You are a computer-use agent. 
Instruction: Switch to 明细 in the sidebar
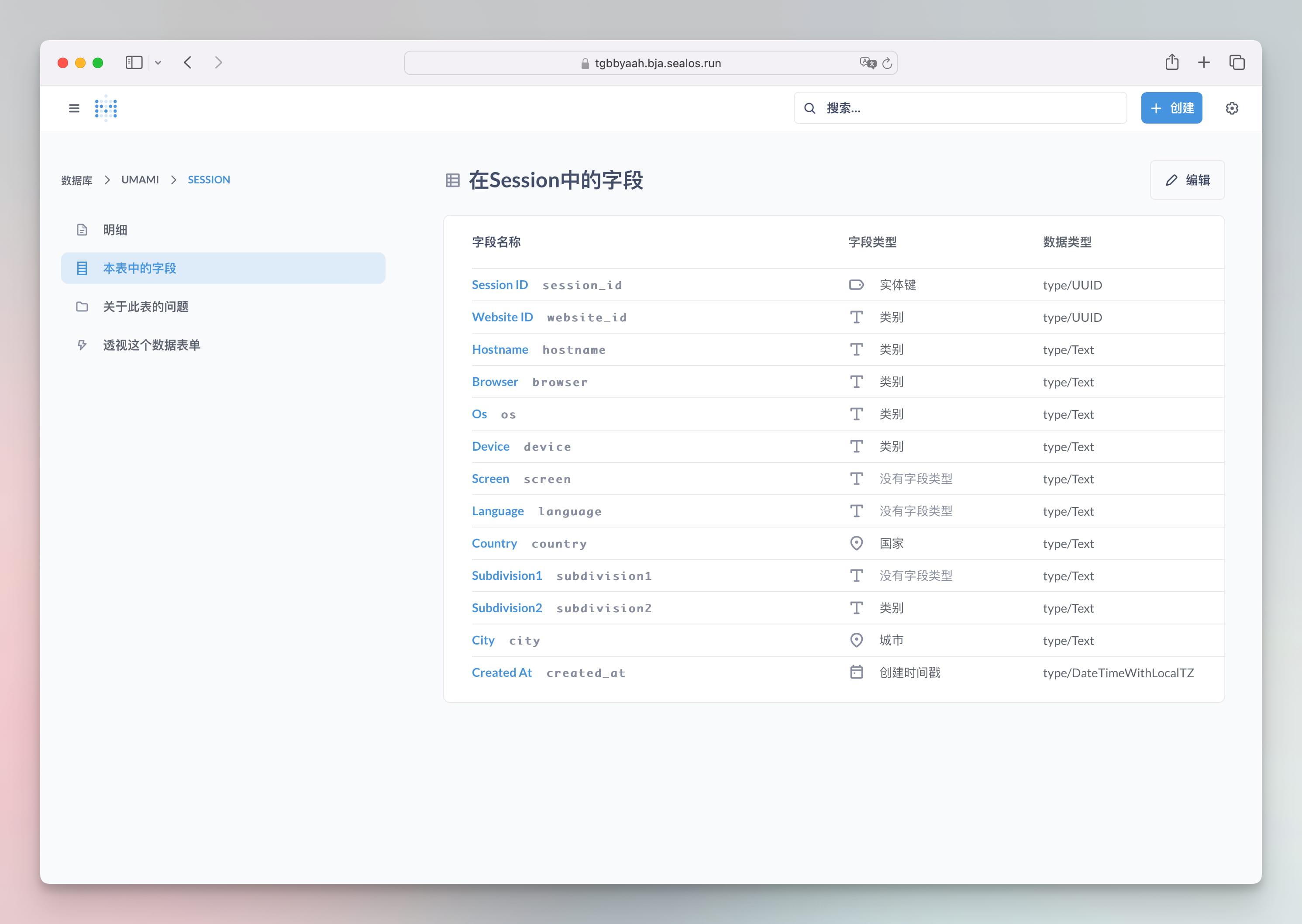click(115, 229)
